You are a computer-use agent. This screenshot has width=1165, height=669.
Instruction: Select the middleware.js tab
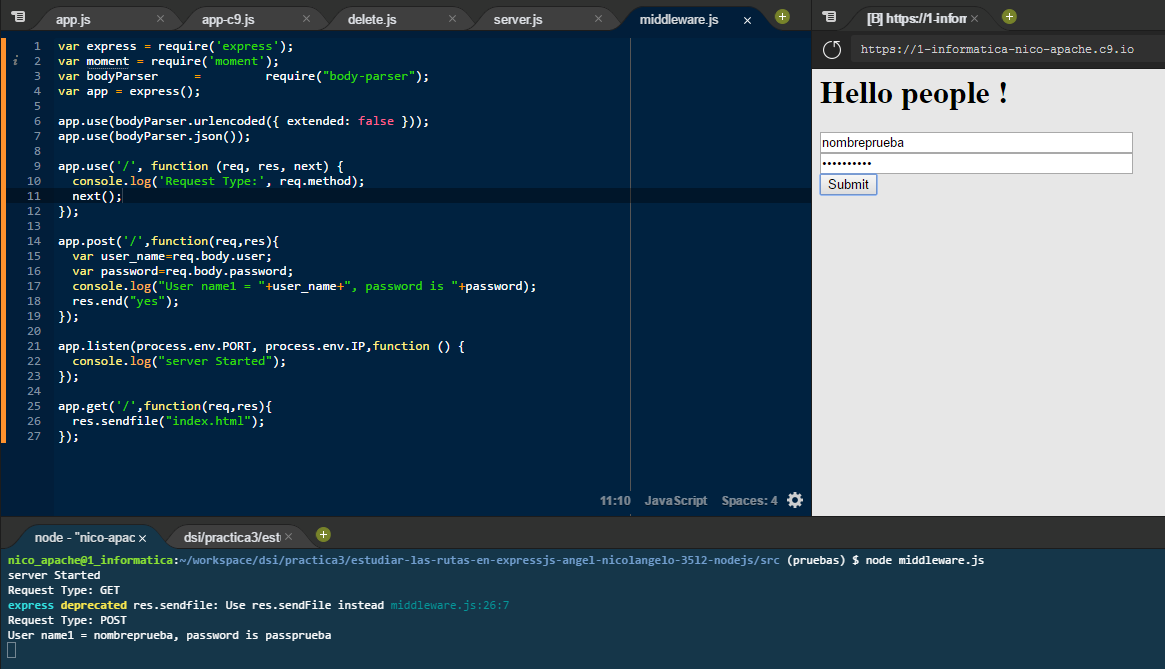click(x=679, y=19)
